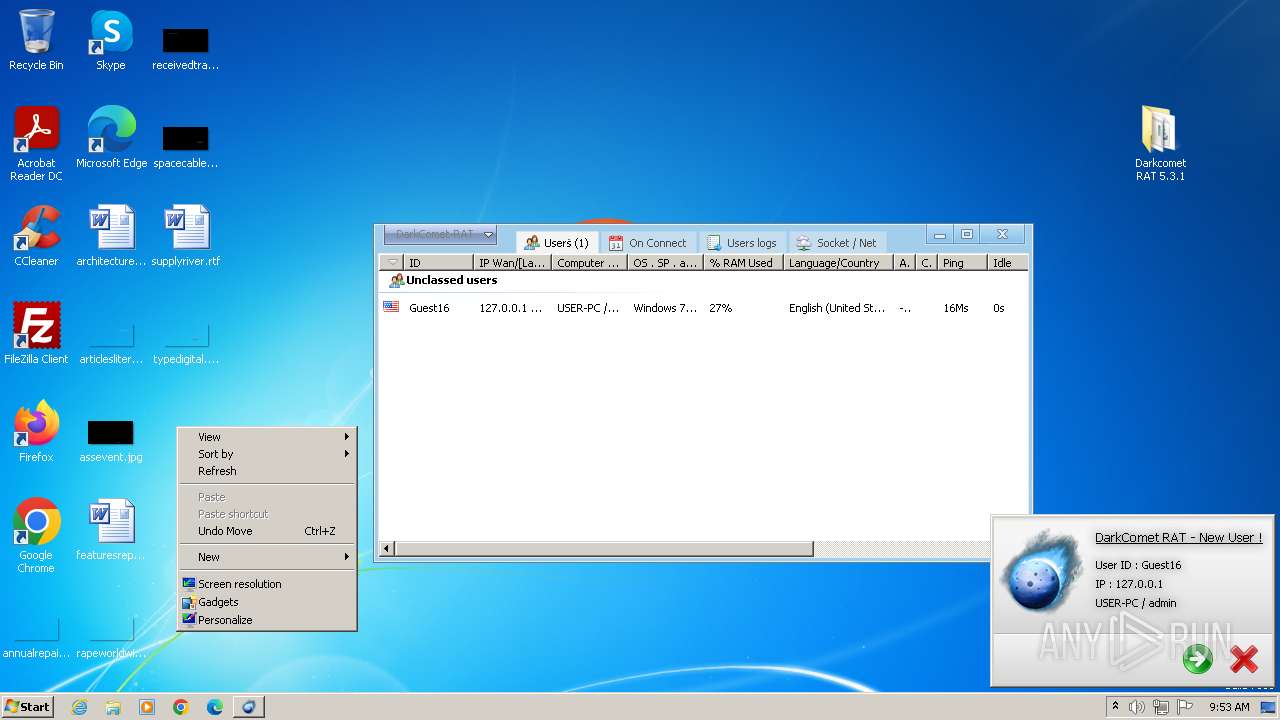
Task: Open Screen resolution from the context menu
Action: (x=267, y=584)
